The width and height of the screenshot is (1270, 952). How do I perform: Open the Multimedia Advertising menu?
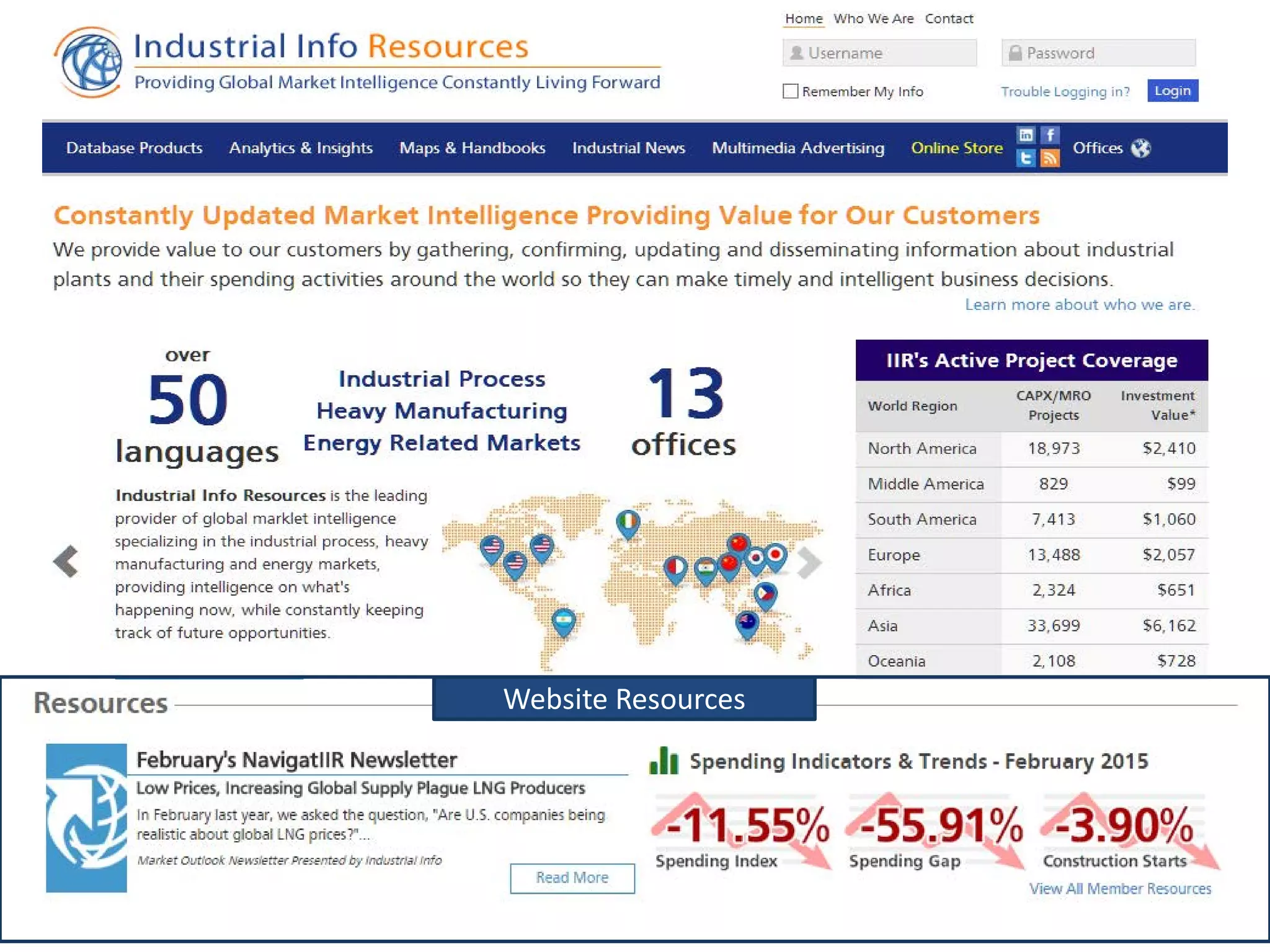tap(798, 148)
